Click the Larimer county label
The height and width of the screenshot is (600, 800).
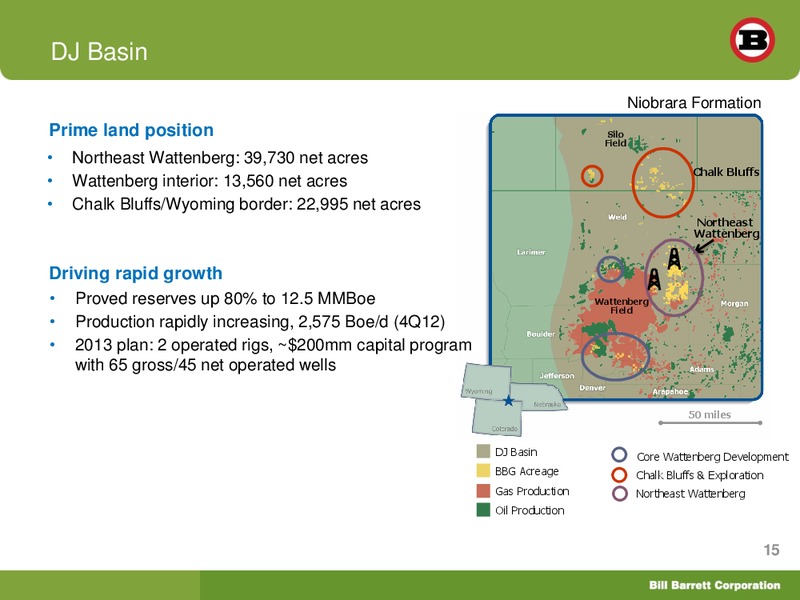(x=531, y=252)
